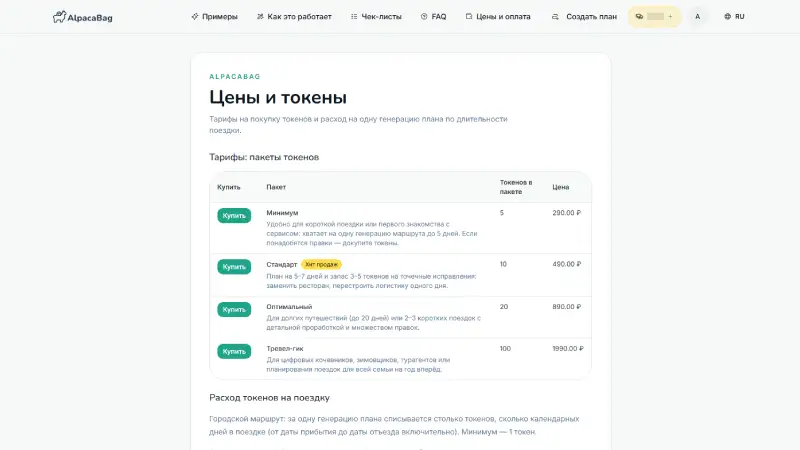Click the AlpacaBag alpaca logo icon
The height and width of the screenshot is (450, 800).
pyautogui.click(x=59, y=17)
